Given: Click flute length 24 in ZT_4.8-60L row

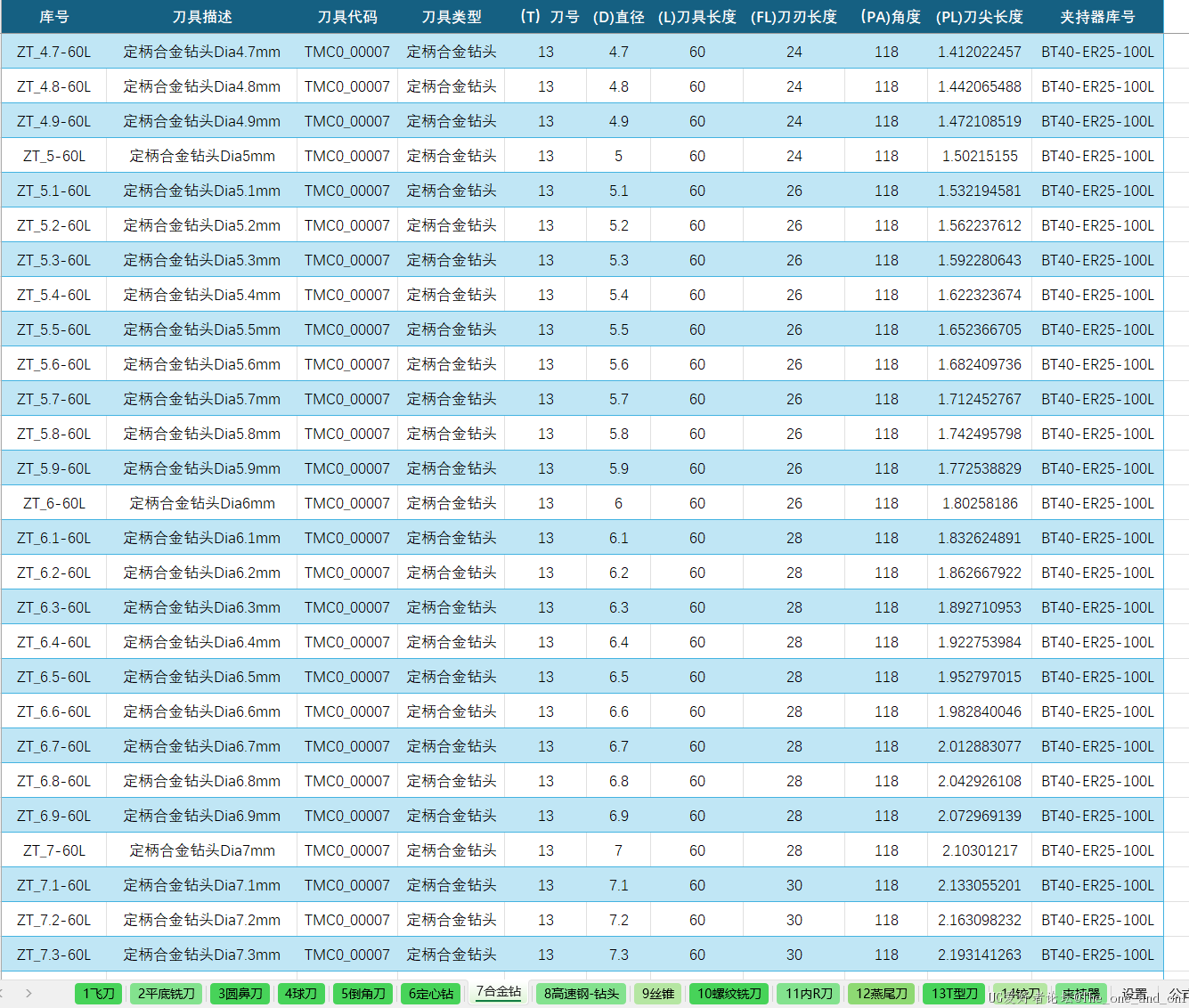Looking at the screenshot, I should pos(794,86).
